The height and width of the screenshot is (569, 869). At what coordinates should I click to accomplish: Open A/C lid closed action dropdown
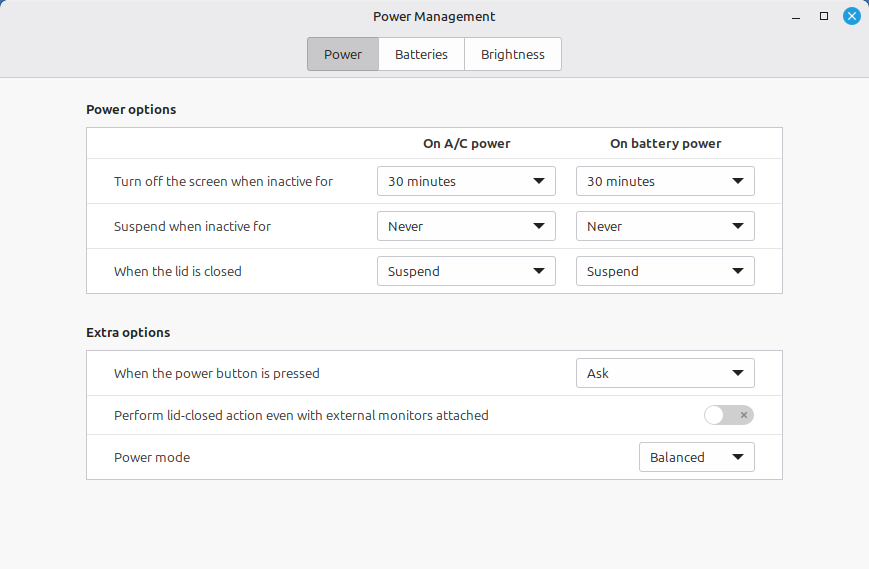point(466,271)
